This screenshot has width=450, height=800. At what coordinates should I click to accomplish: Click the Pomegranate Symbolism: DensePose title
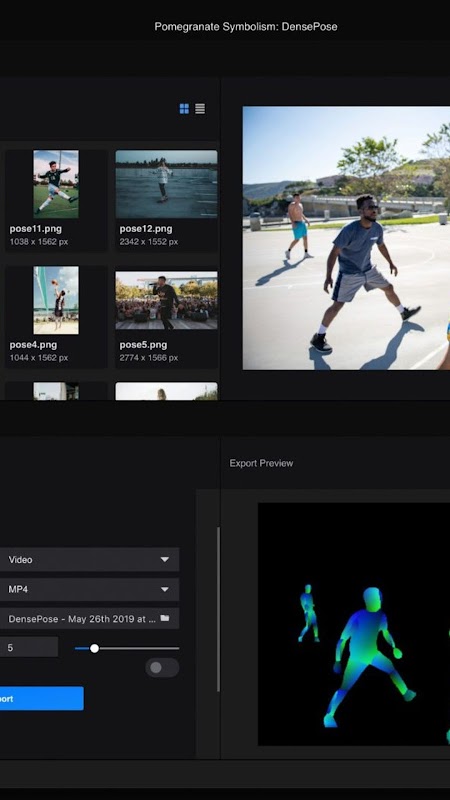[x=246, y=27]
